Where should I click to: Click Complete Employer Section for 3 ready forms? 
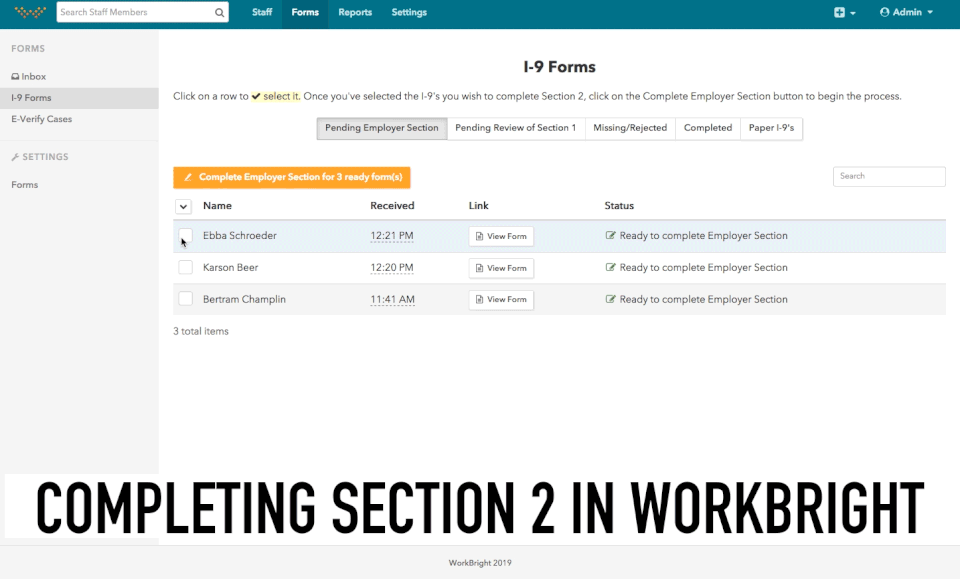291,177
